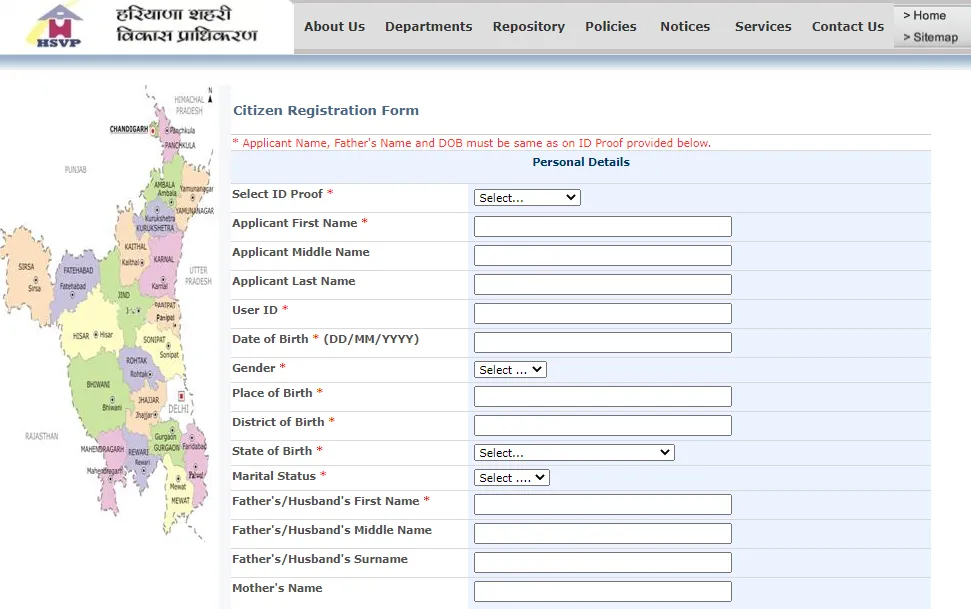Go to the Services menu item
The image size is (971, 609).
tap(763, 27)
